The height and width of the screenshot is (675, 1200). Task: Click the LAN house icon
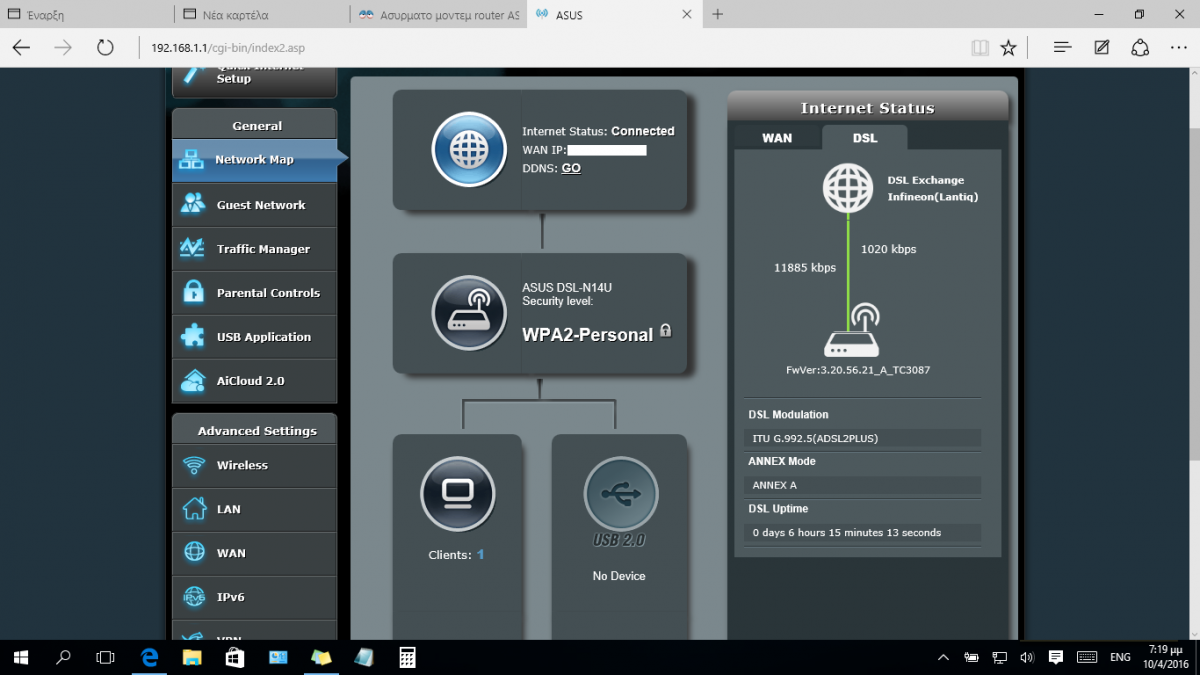click(194, 509)
